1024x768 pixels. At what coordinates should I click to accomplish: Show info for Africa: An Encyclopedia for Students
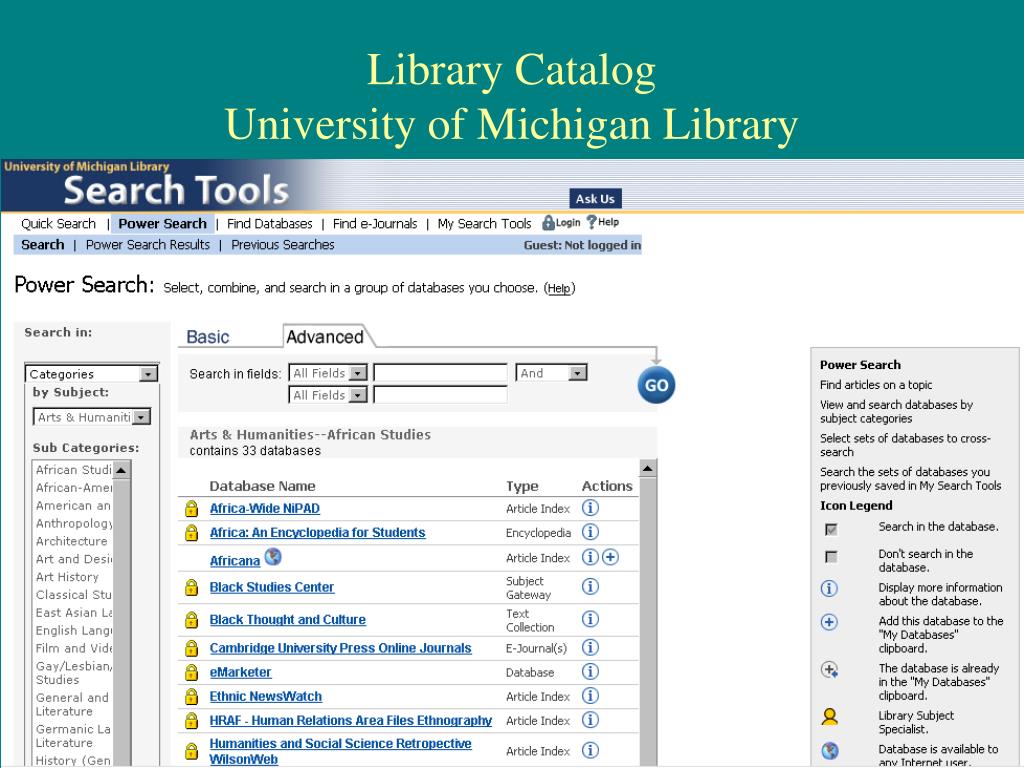point(590,532)
